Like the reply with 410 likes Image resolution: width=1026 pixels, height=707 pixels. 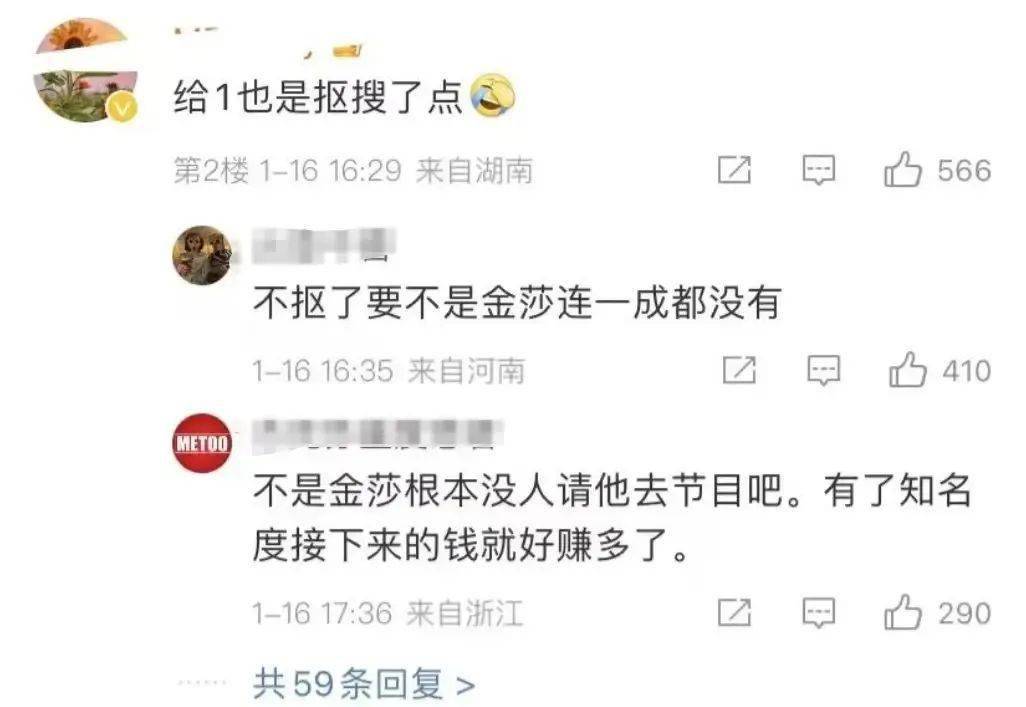[x=908, y=370]
